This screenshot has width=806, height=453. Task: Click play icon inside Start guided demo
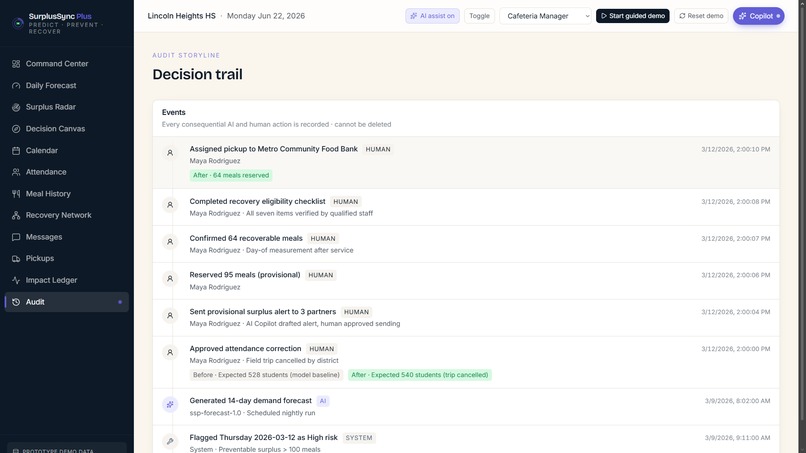pos(603,16)
